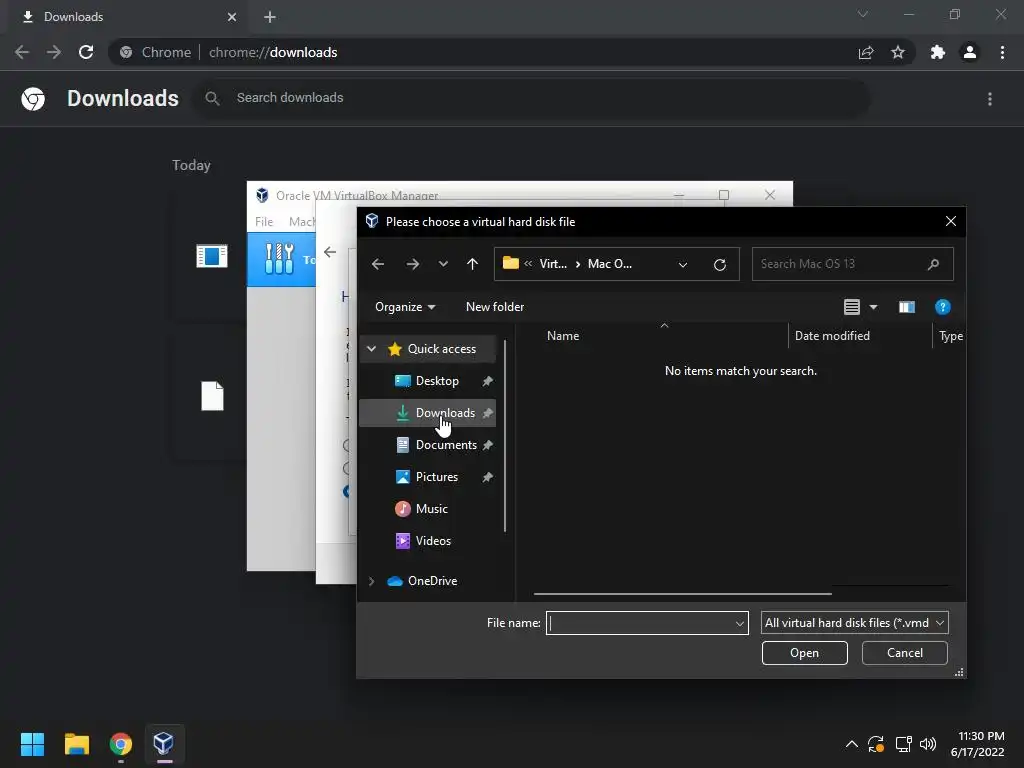This screenshot has width=1024, height=768.
Task: Click the Search downloads field
Action: click(x=532, y=98)
